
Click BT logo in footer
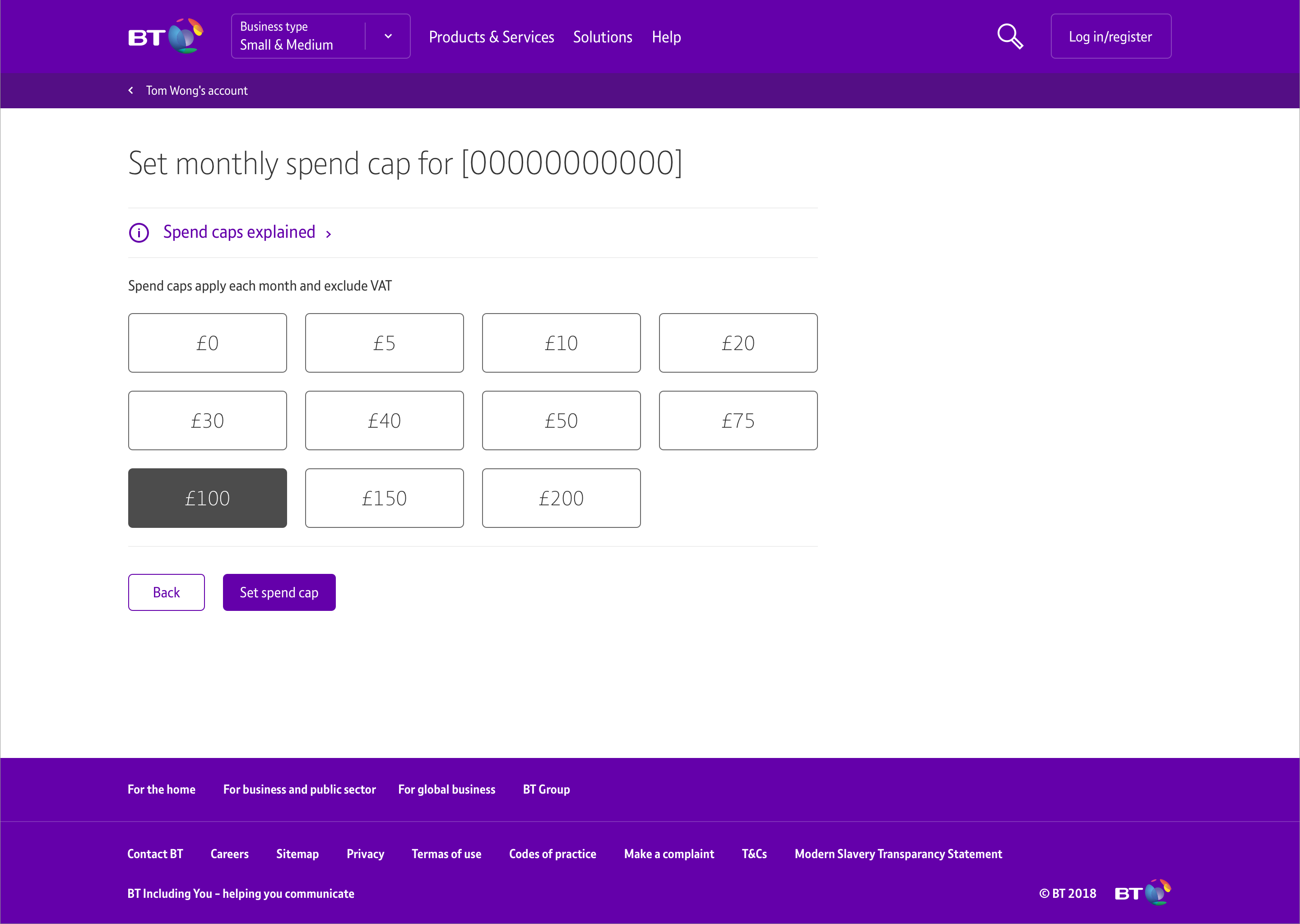click(x=1142, y=893)
